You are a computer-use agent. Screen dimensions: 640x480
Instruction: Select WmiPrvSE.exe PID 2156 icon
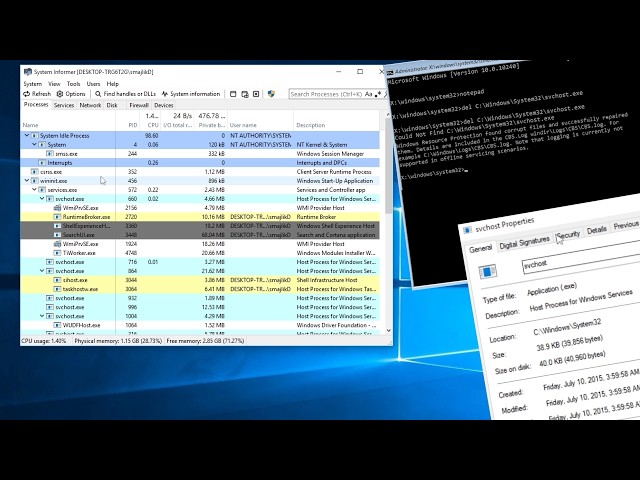point(58,208)
